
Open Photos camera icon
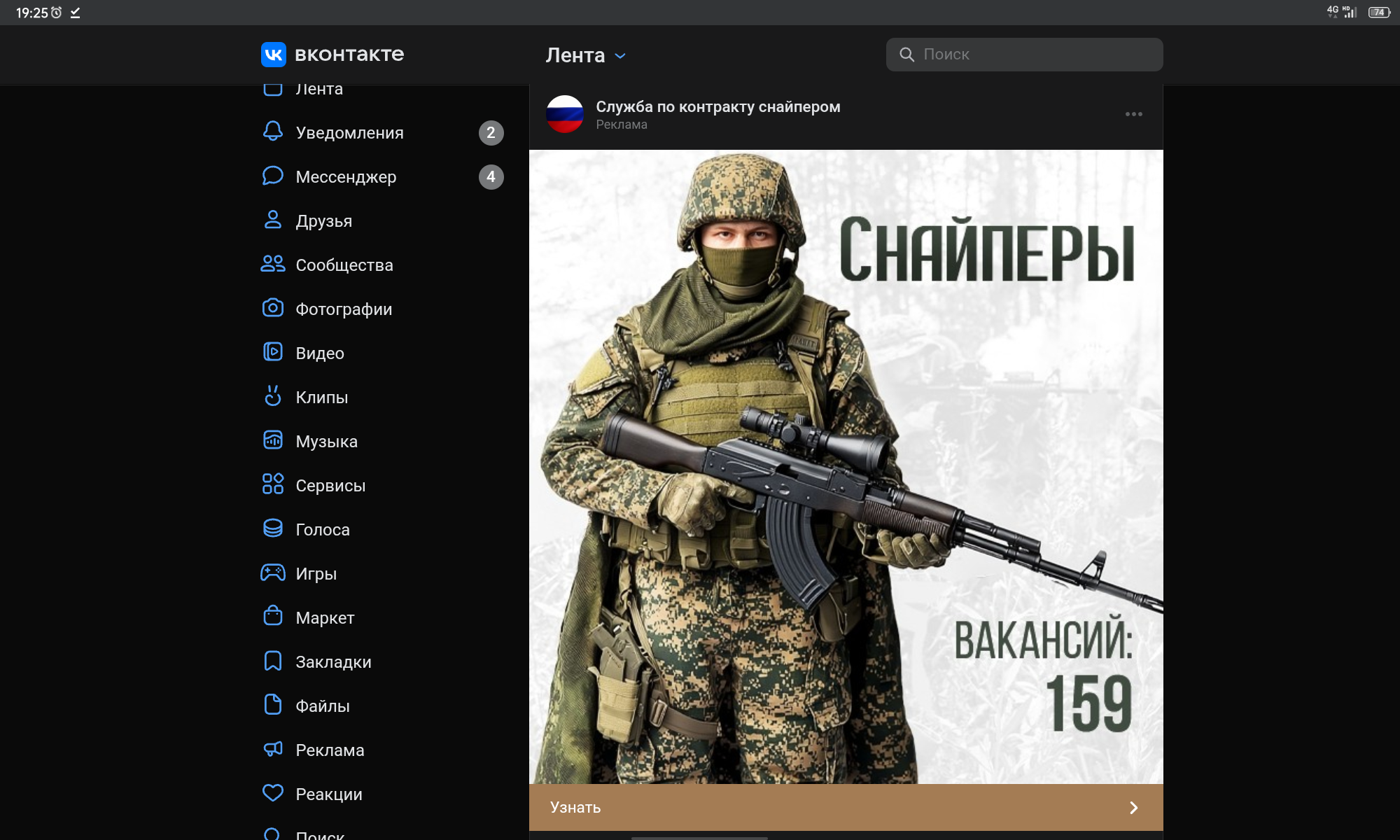click(x=273, y=308)
